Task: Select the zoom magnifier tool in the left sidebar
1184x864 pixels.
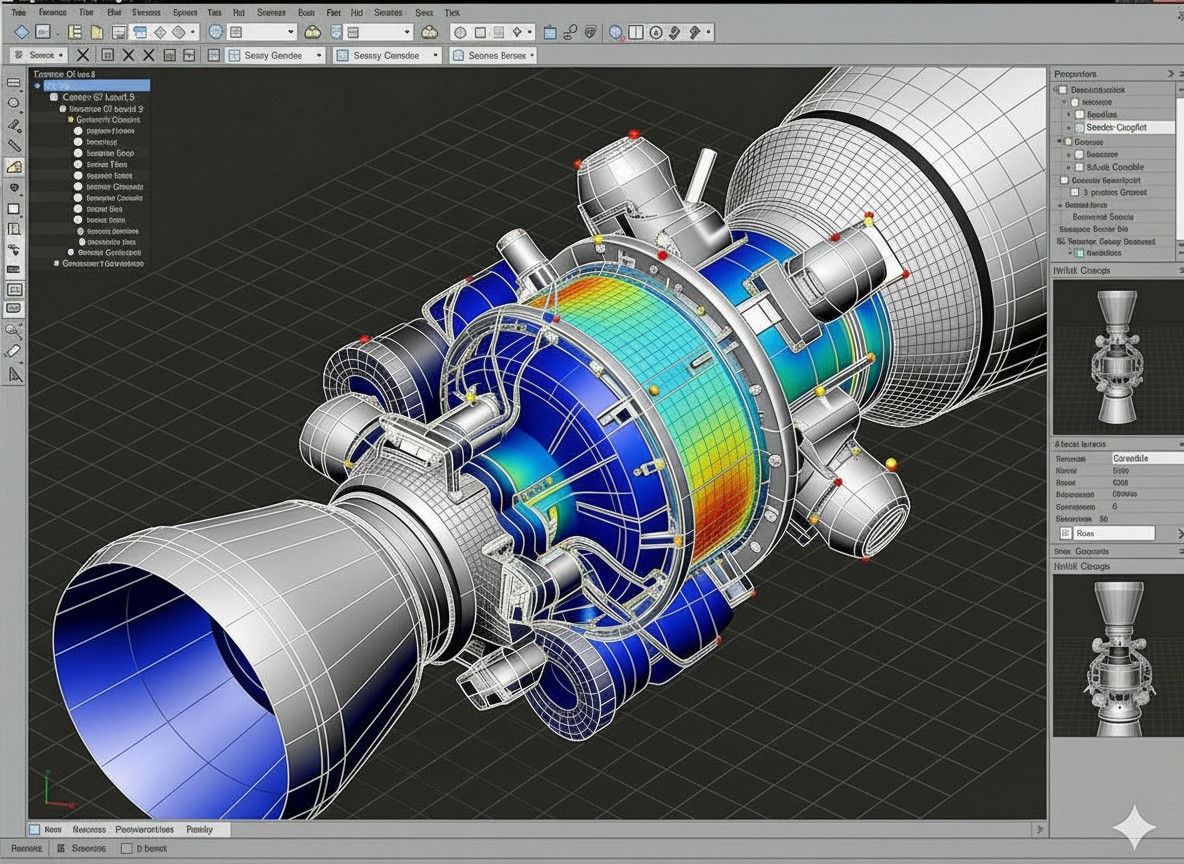Action: coord(14,330)
